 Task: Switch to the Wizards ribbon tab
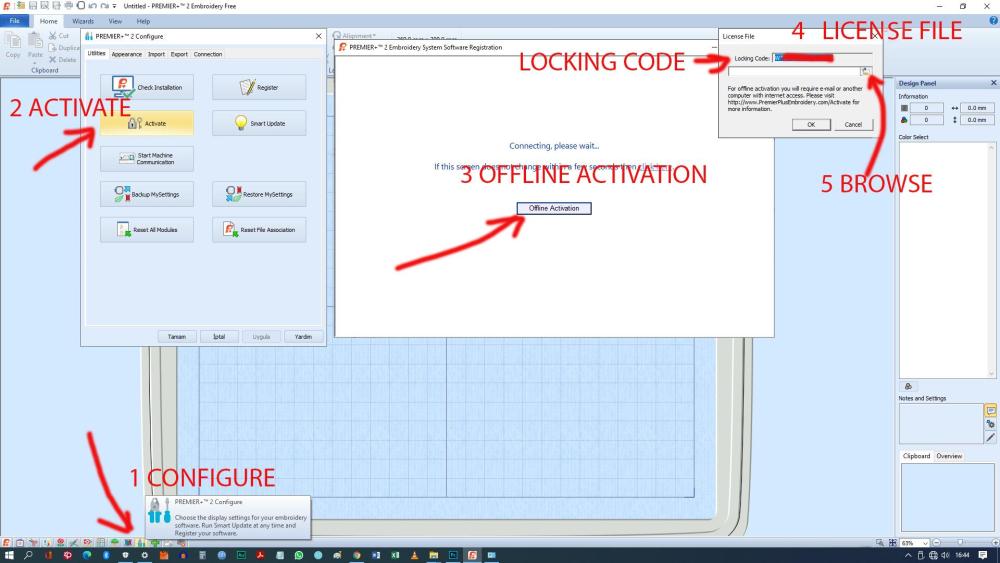[83, 21]
